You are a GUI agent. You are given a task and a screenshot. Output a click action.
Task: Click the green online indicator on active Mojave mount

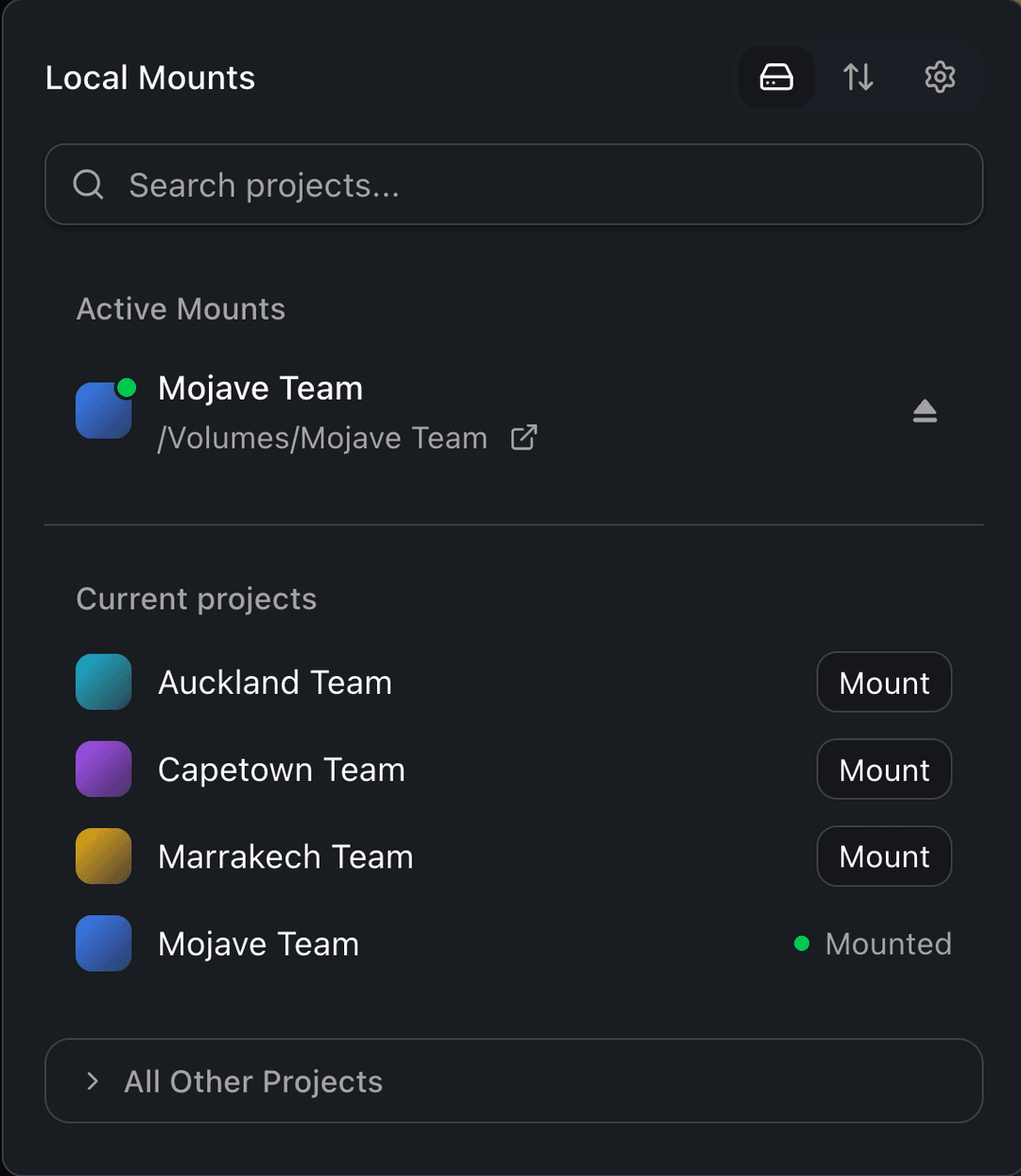[x=129, y=386]
